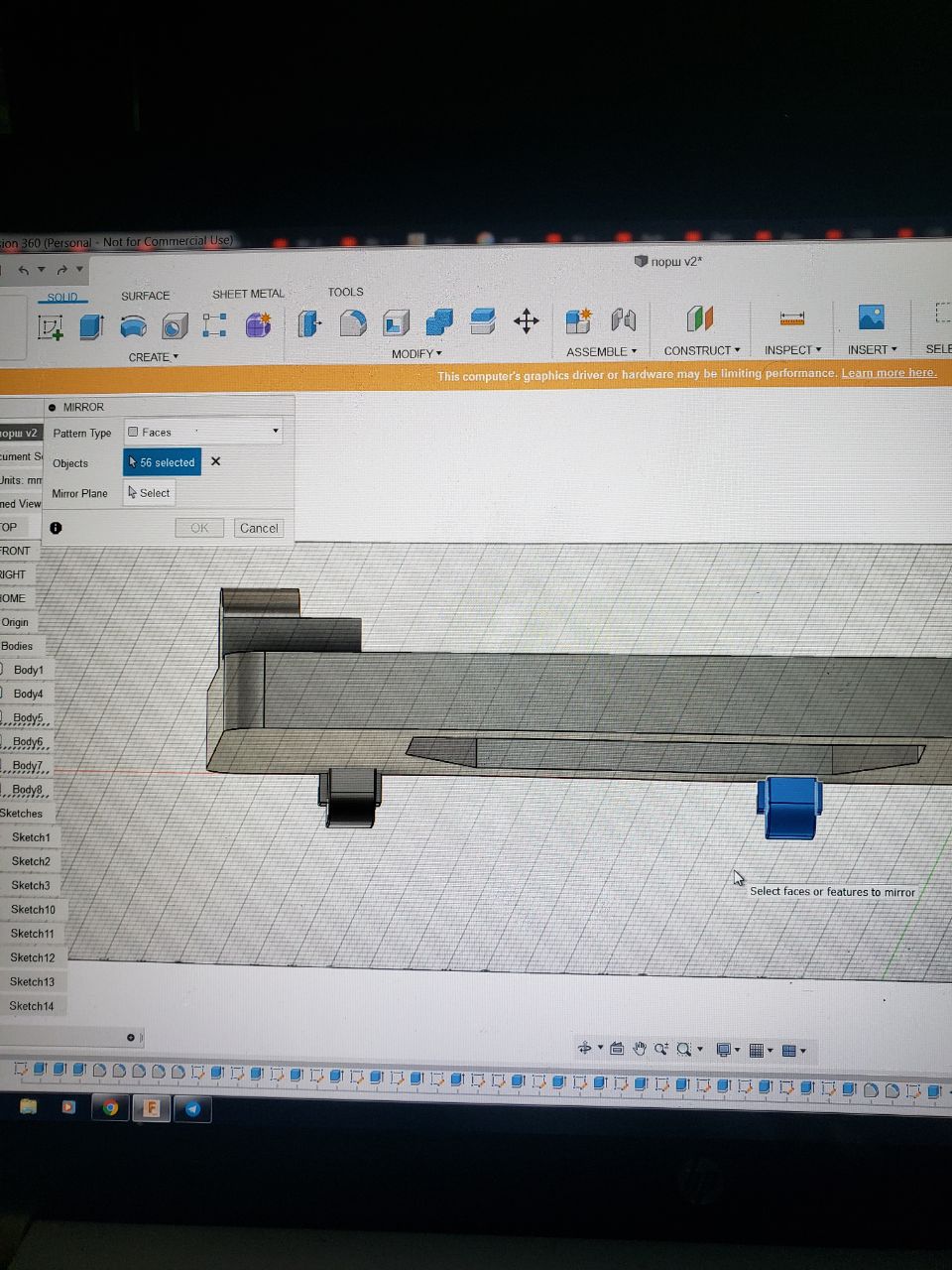952x1270 pixels.
Task: Open the ASSEMBLE dropdown menu
Action: [x=602, y=351]
